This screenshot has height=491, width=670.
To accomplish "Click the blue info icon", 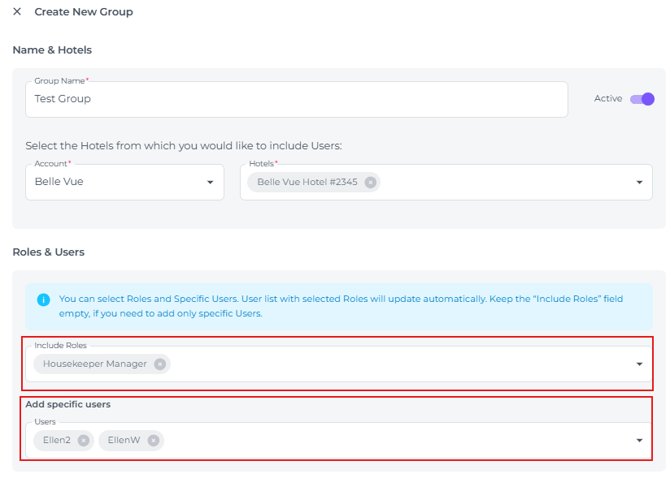I will click(x=43, y=300).
